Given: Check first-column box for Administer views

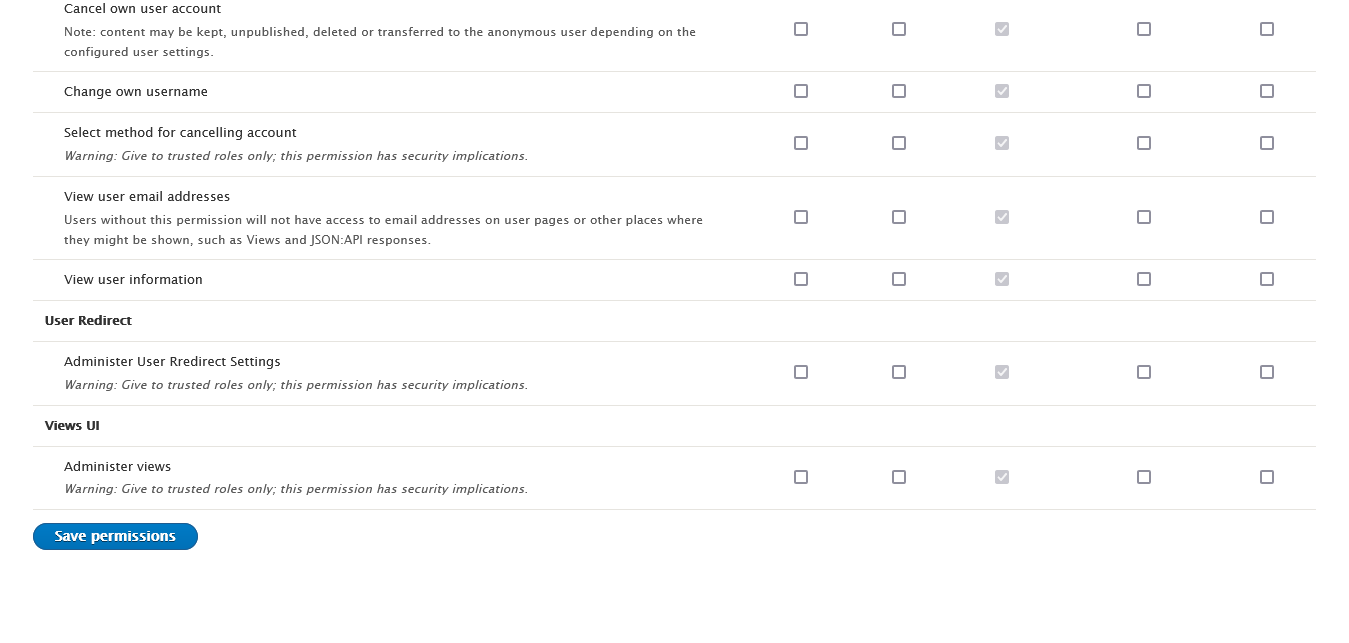Looking at the screenshot, I should coord(801,477).
